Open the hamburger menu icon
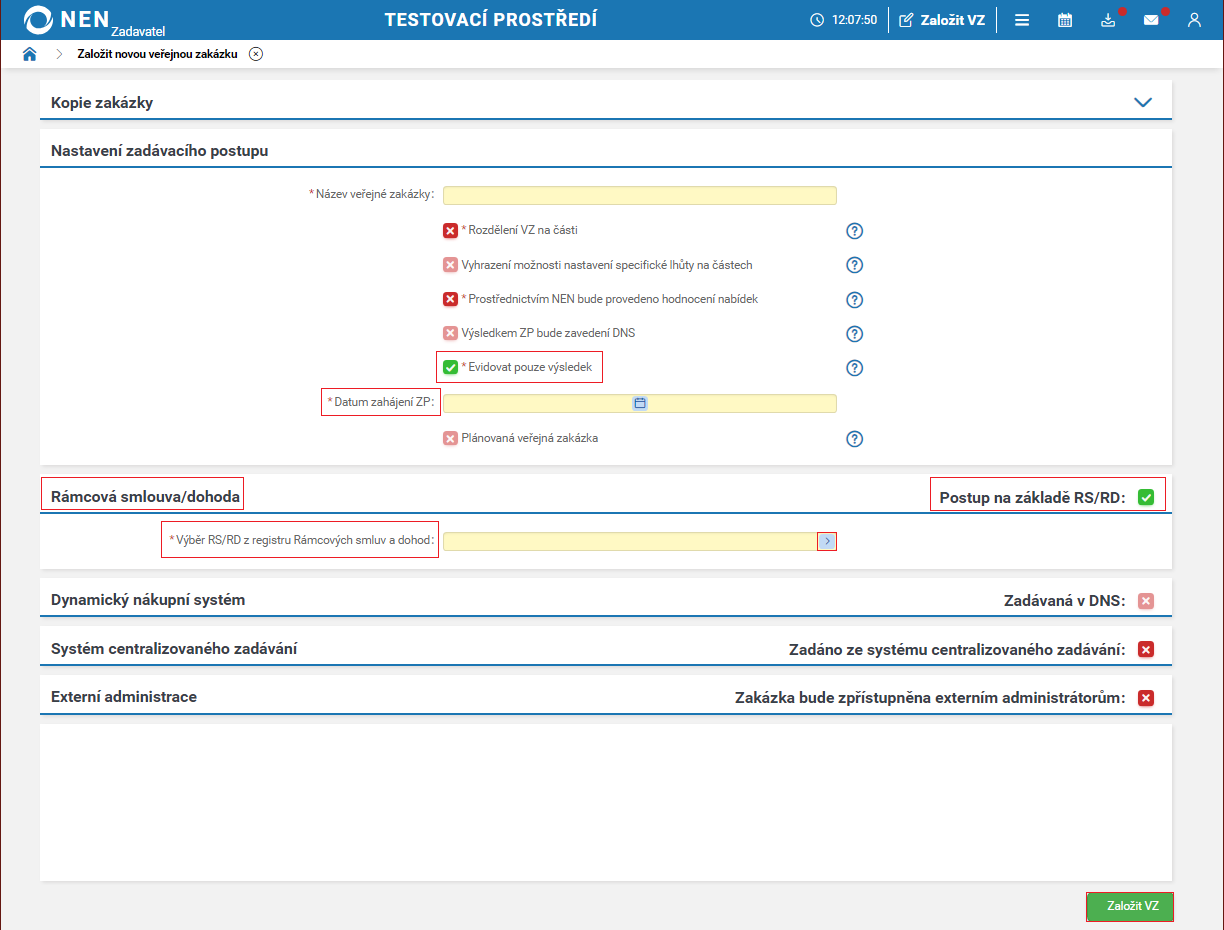This screenshot has height=930, width=1224. pyautogui.click(x=1022, y=20)
